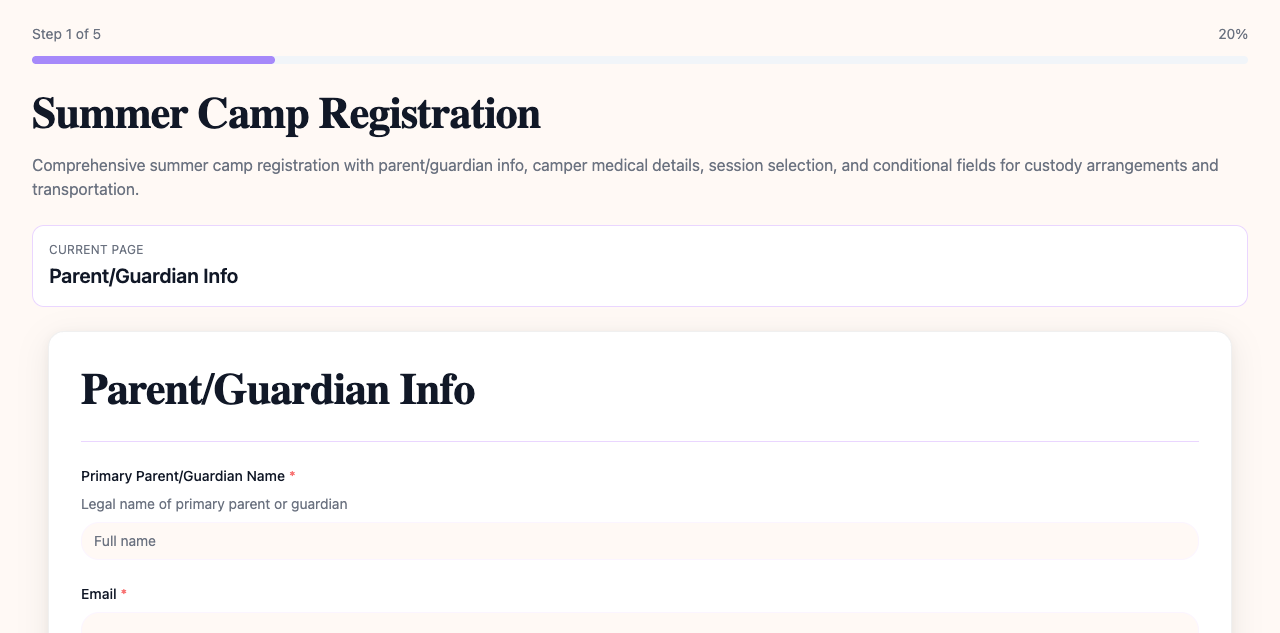Click the red asterisk beside Email
The height and width of the screenshot is (633, 1280).
124,594
